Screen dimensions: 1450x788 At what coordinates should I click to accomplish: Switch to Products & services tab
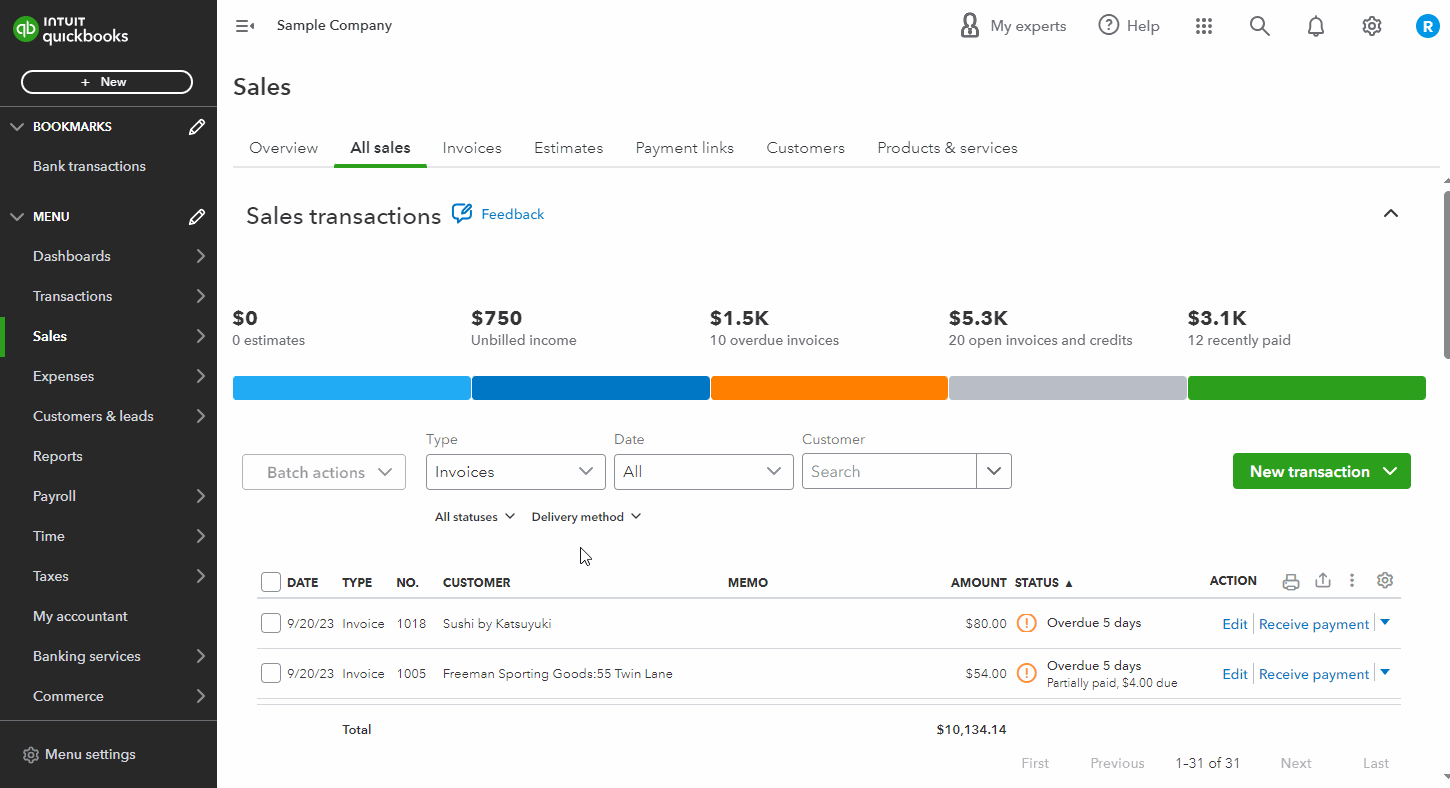click(948, 148)
